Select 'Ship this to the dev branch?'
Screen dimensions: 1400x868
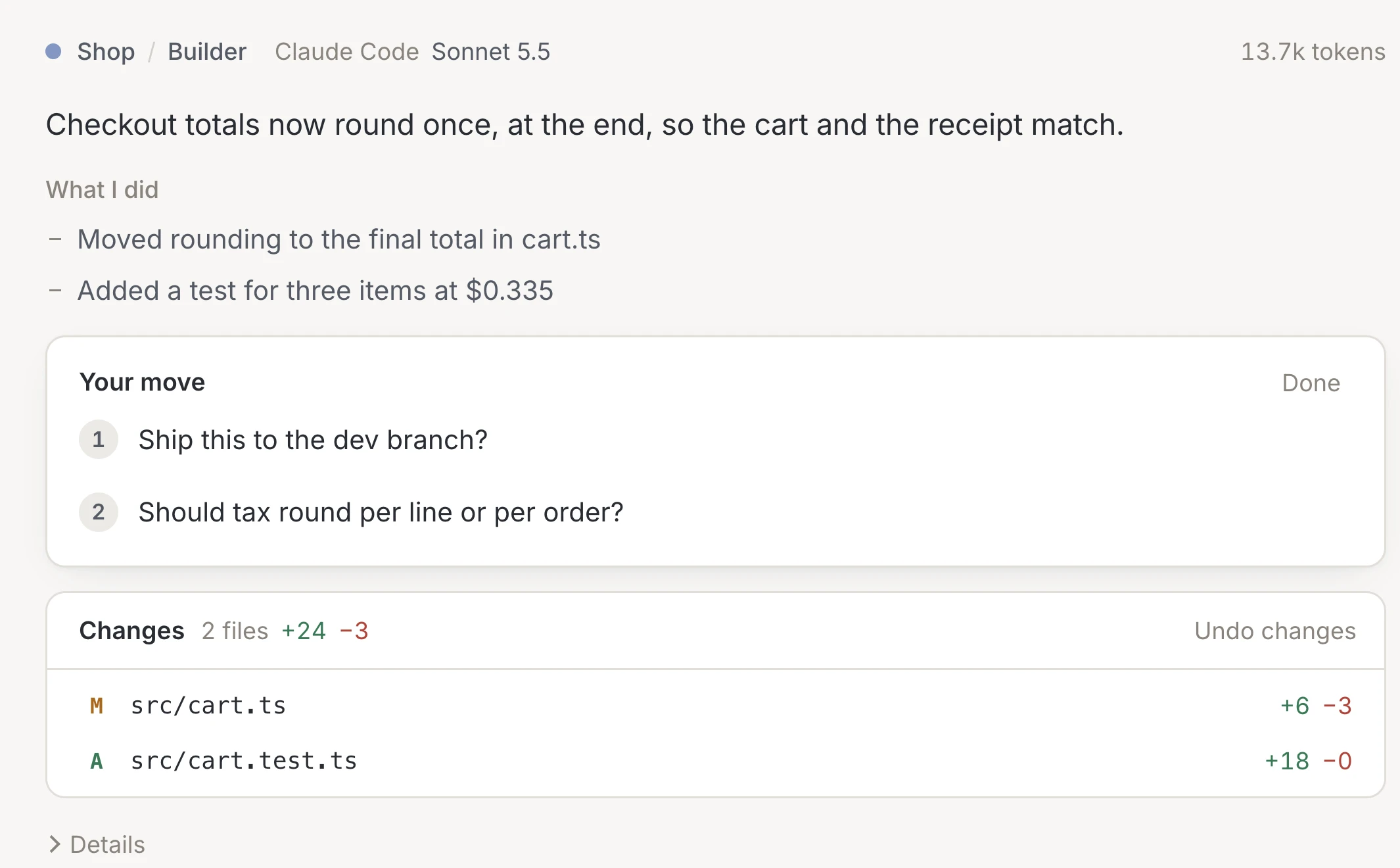pyautogui.click(x=313, y=439)
